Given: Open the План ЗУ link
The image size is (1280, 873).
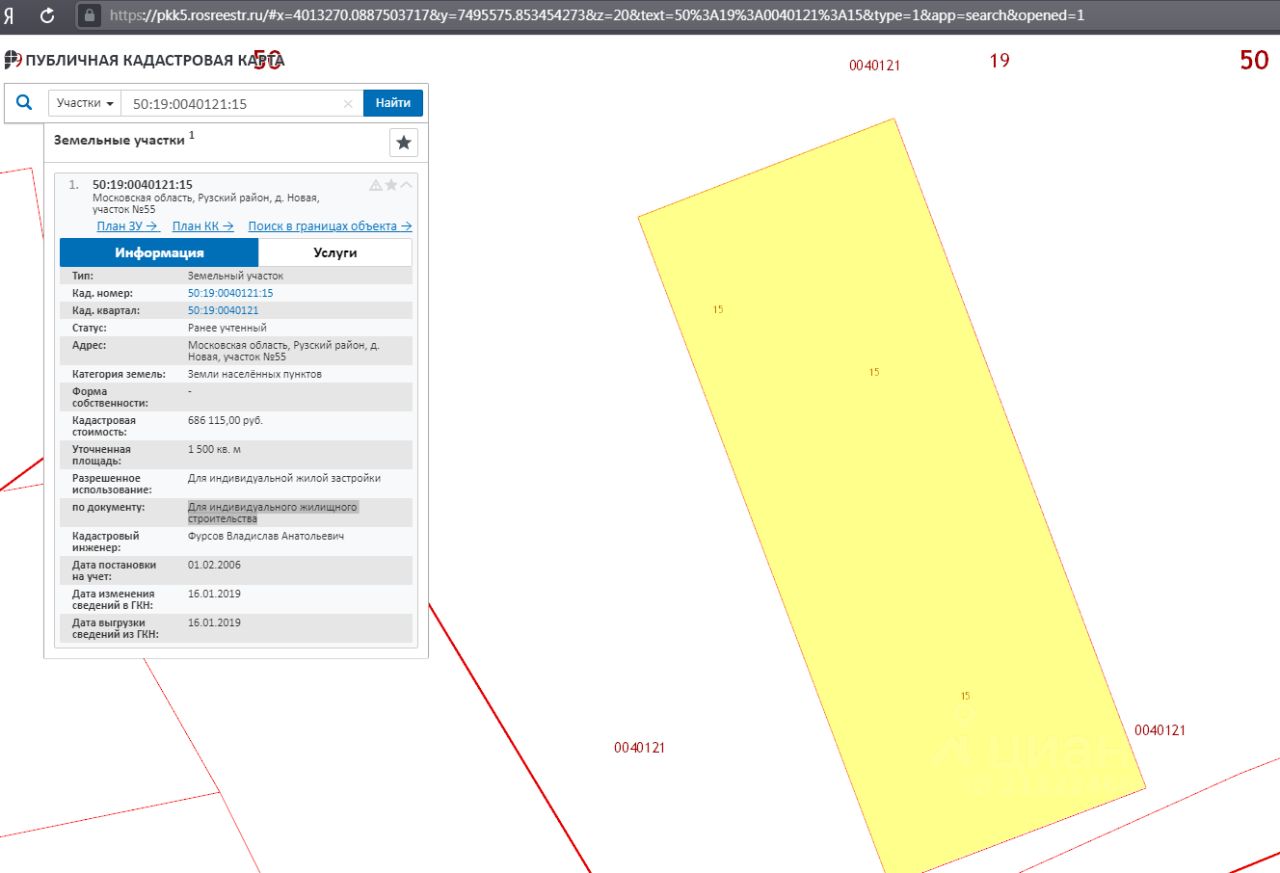Looking at the screenshot, I should point(128,226).
